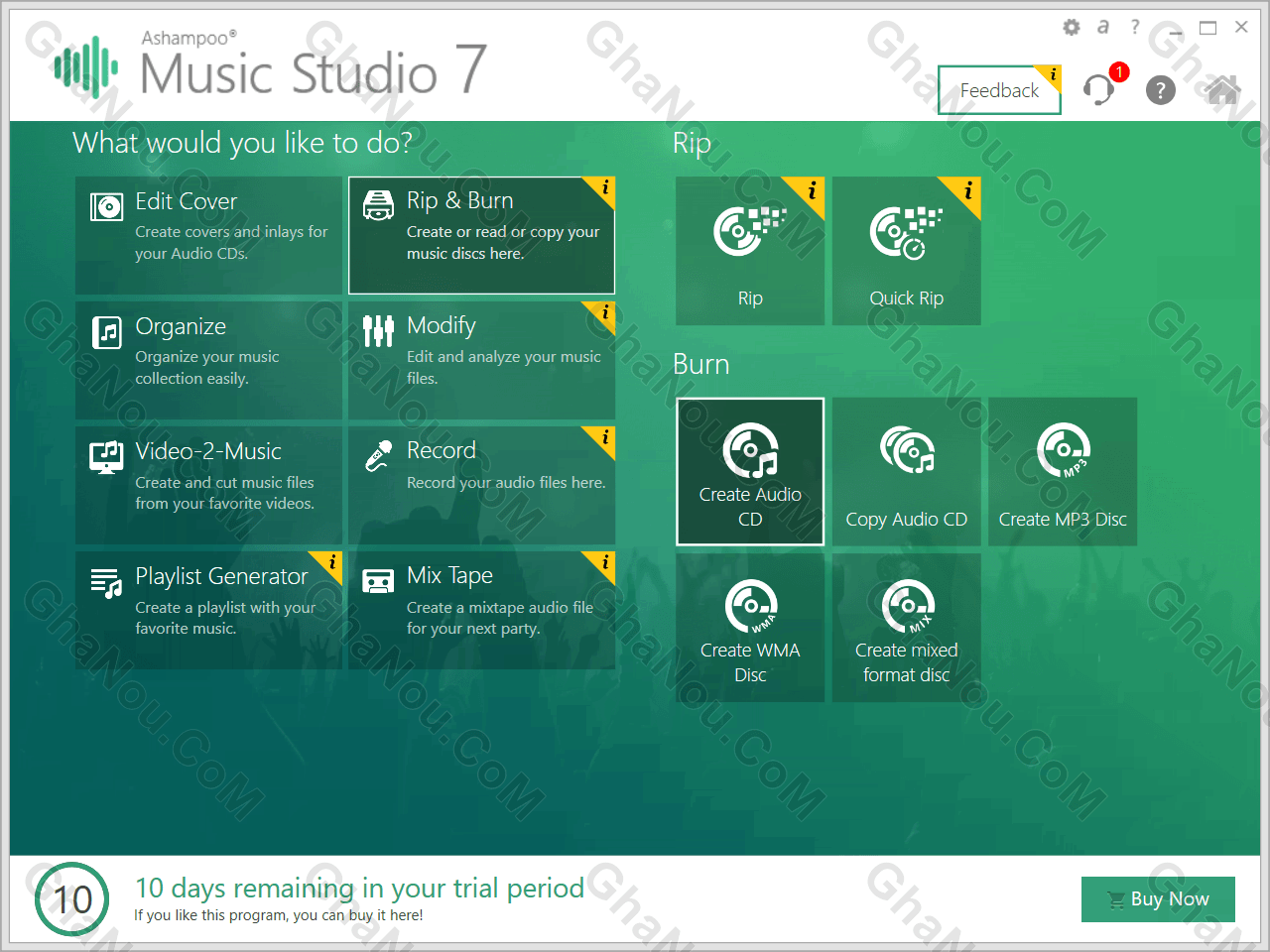The width and height of the screenshot is (1270, 952).
Task: Click the Feedback button
Action: pos(999,90)
